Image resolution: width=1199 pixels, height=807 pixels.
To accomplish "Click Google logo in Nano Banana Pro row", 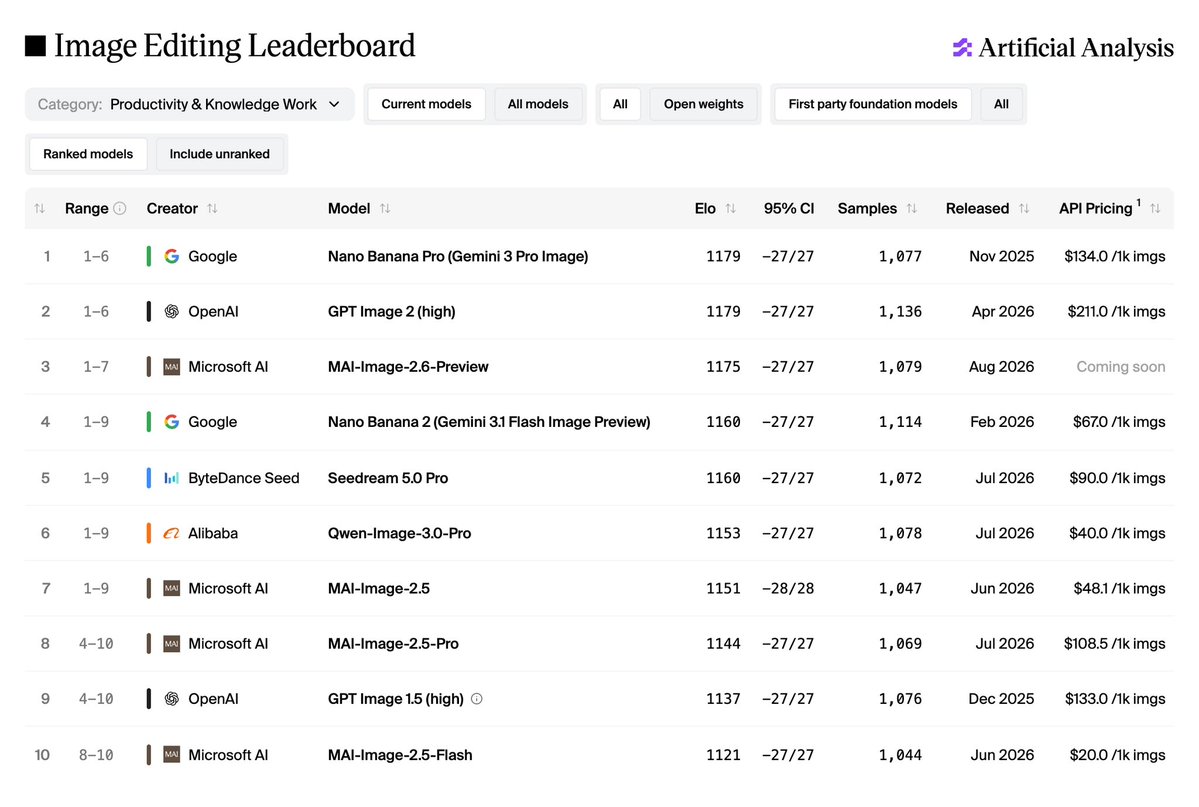I will point(171,256).
